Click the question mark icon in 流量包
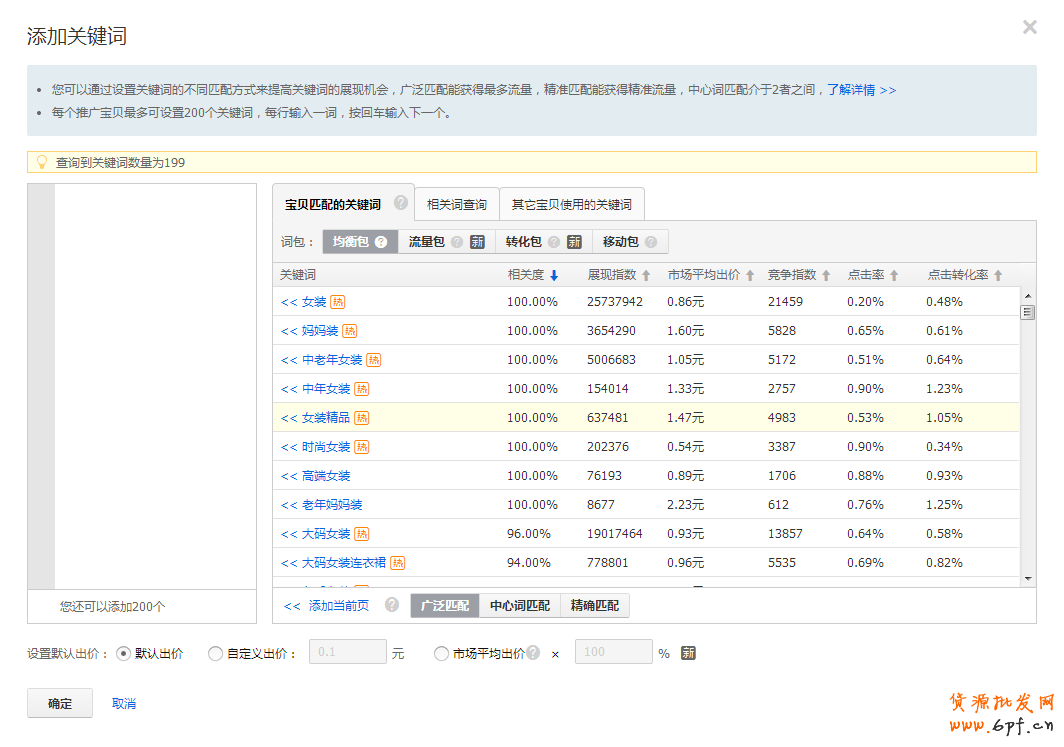Viewport: 1064px width, 747px height. click(457, 242)
